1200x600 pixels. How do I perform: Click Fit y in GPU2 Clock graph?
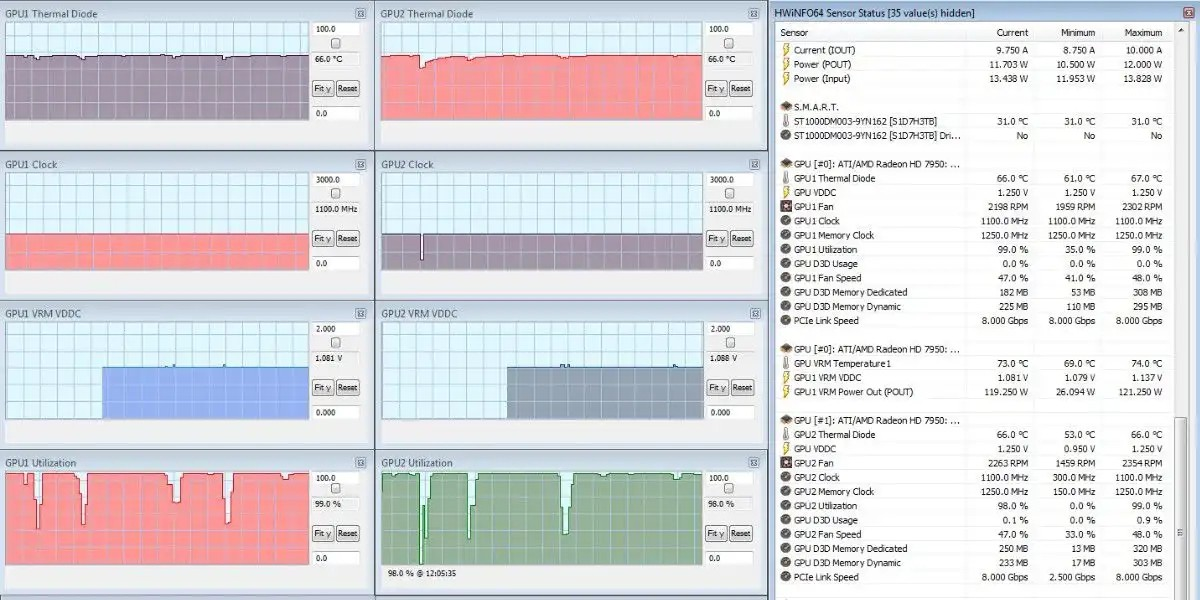coord(717,238)
